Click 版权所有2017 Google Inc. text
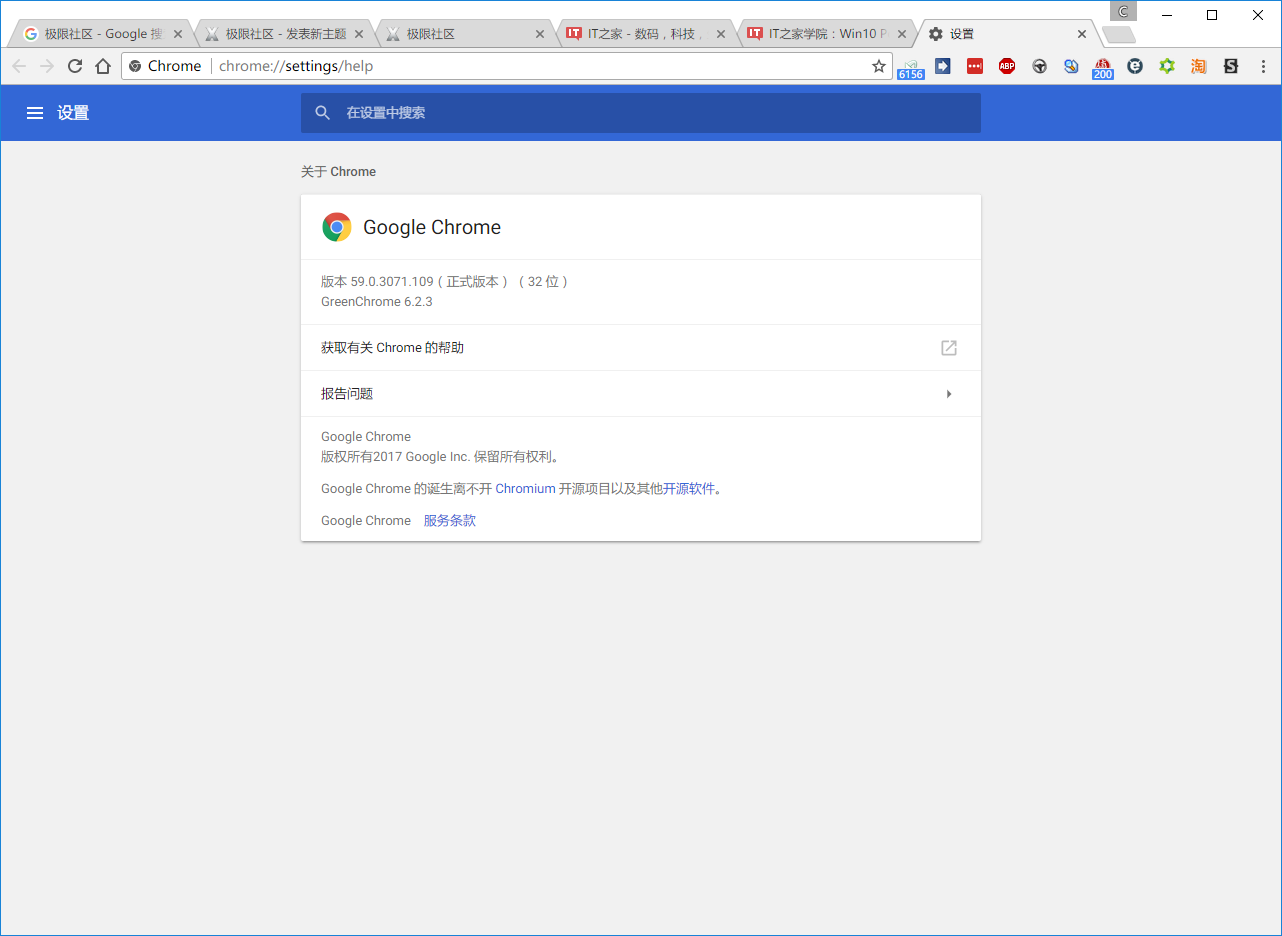The image size is (1282, 936). pyautogui.click(x=395, y=457)
